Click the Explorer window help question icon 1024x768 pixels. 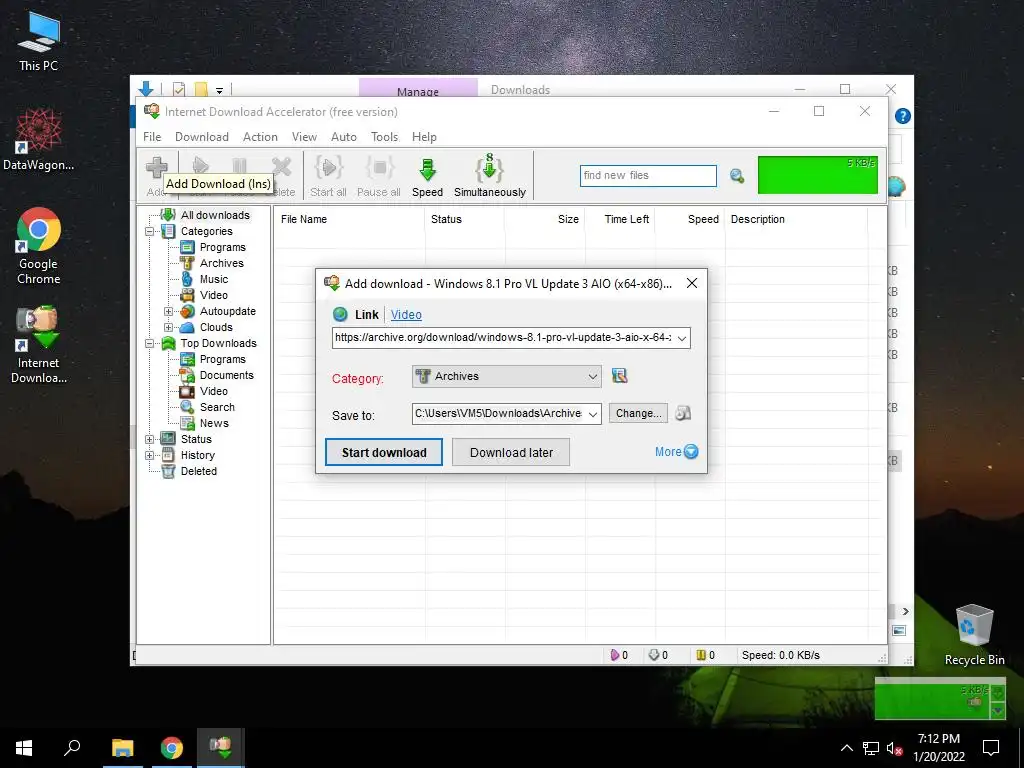903,116
